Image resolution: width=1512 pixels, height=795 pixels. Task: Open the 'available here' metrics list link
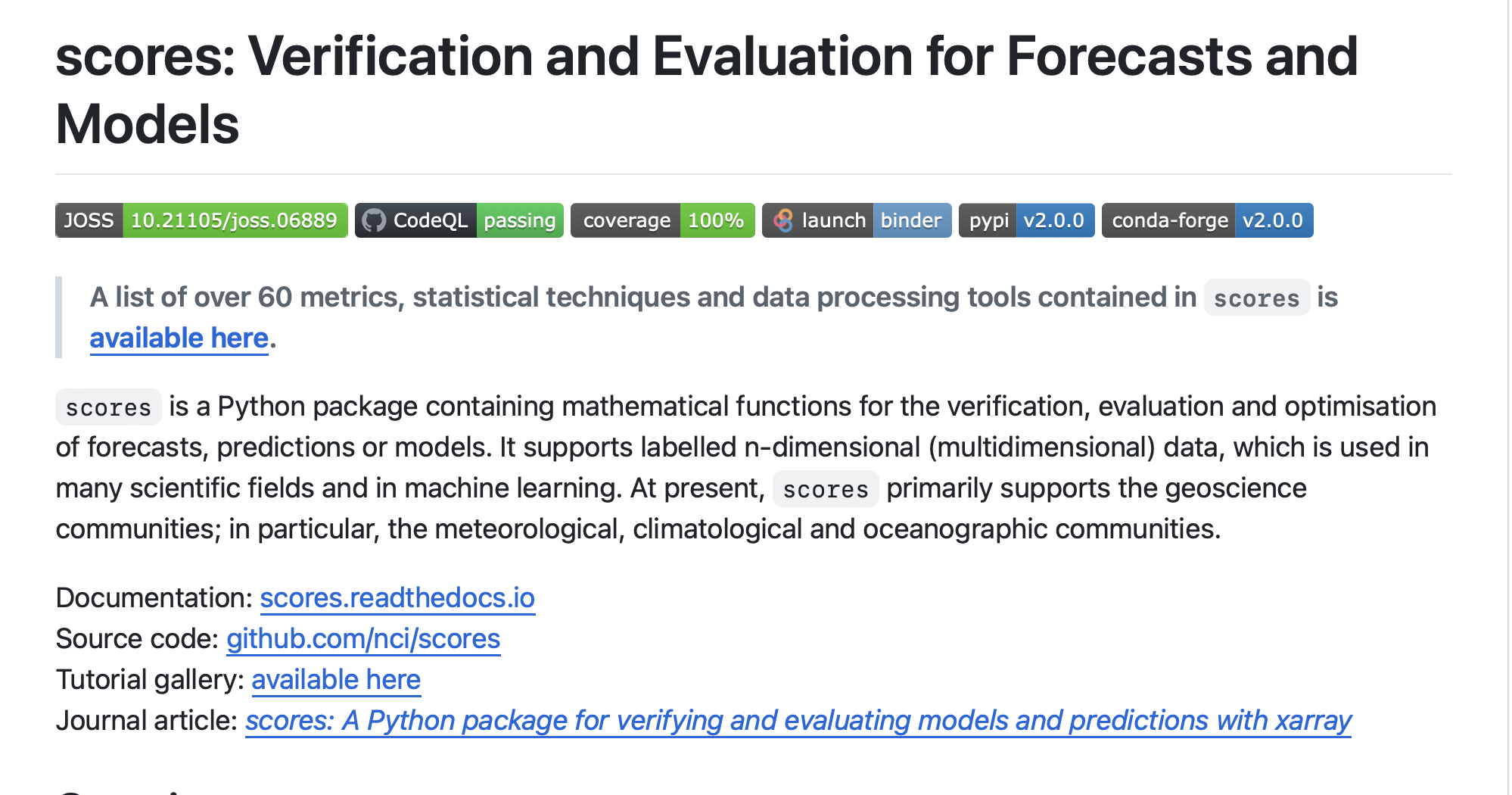click(x=179, y=338)
